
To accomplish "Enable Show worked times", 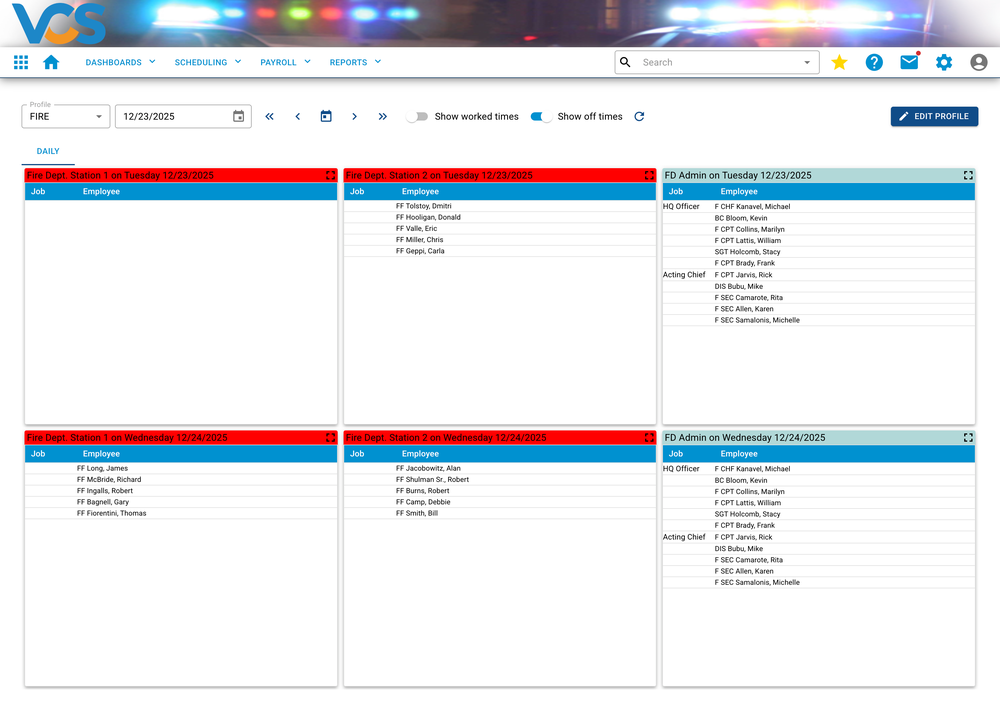I will pos(417,116).
